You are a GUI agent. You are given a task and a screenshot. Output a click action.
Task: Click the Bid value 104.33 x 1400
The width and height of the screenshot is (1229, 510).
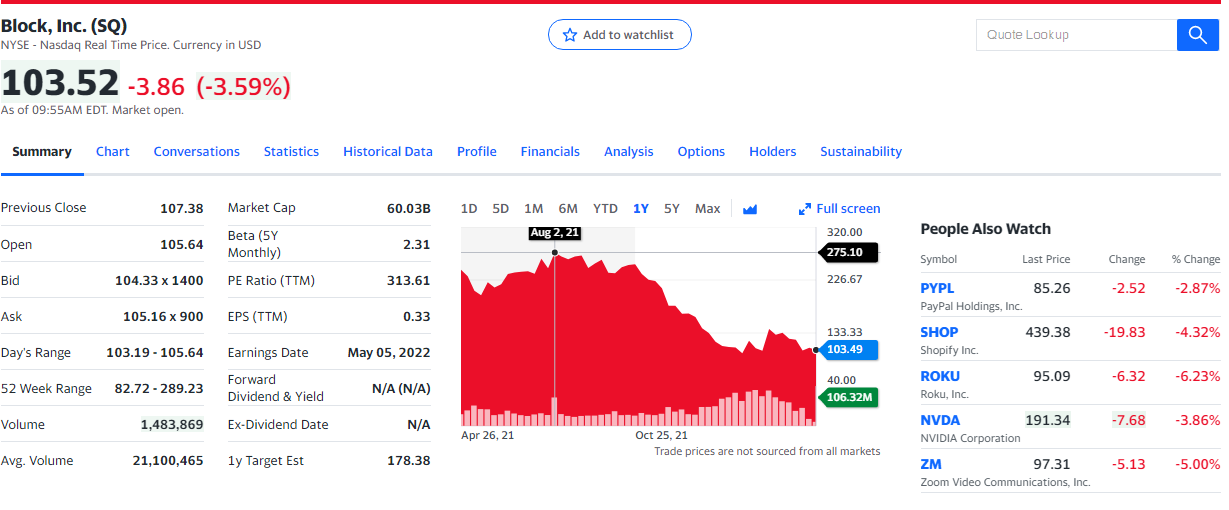(159, 281)
